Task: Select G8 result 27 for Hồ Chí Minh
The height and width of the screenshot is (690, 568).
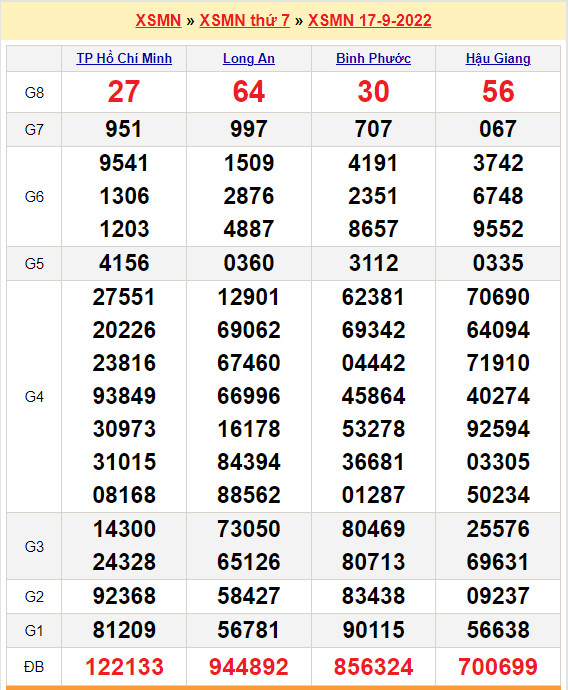Action: coord(124,92)
